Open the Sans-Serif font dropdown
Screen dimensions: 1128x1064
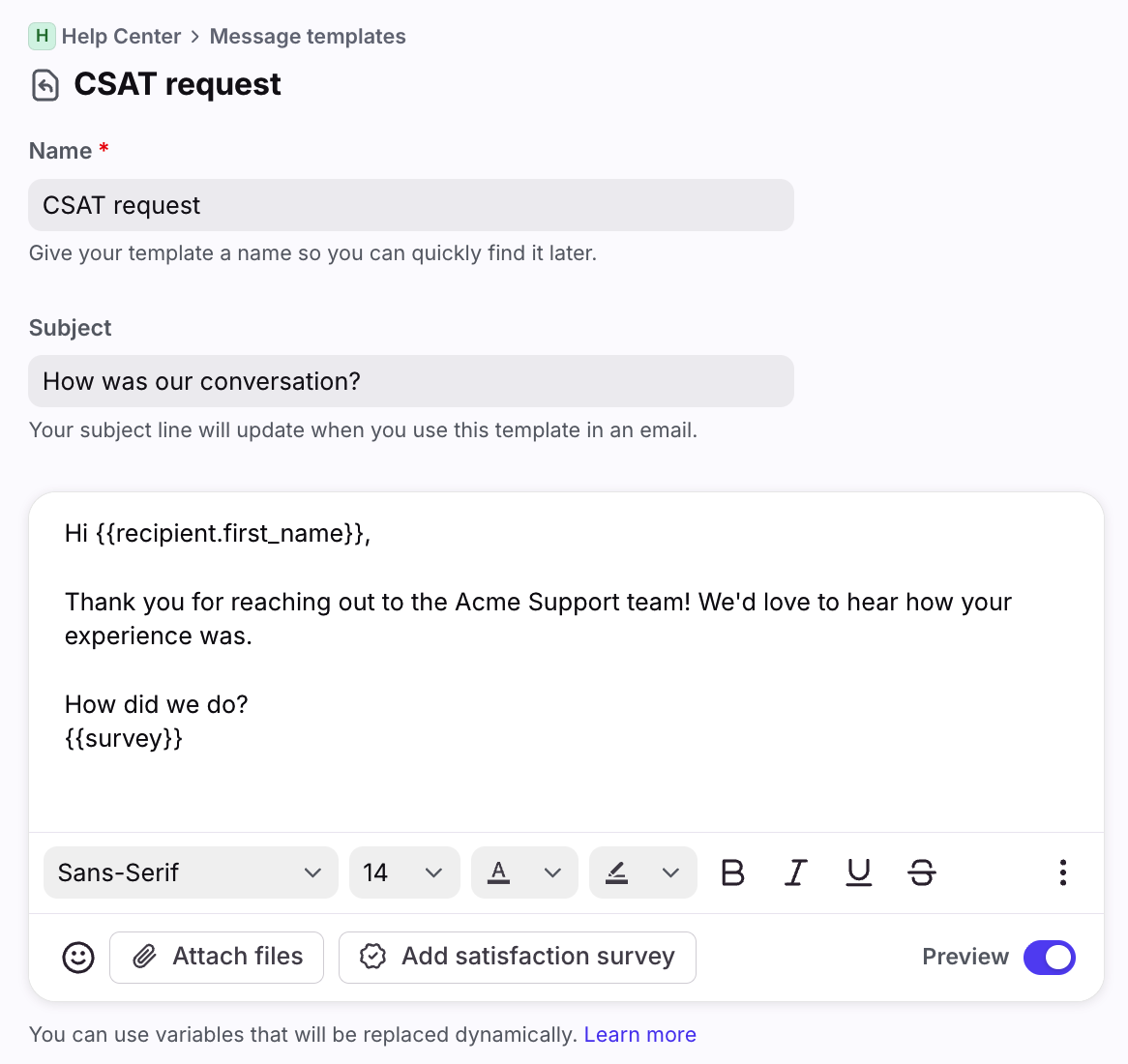191,872
